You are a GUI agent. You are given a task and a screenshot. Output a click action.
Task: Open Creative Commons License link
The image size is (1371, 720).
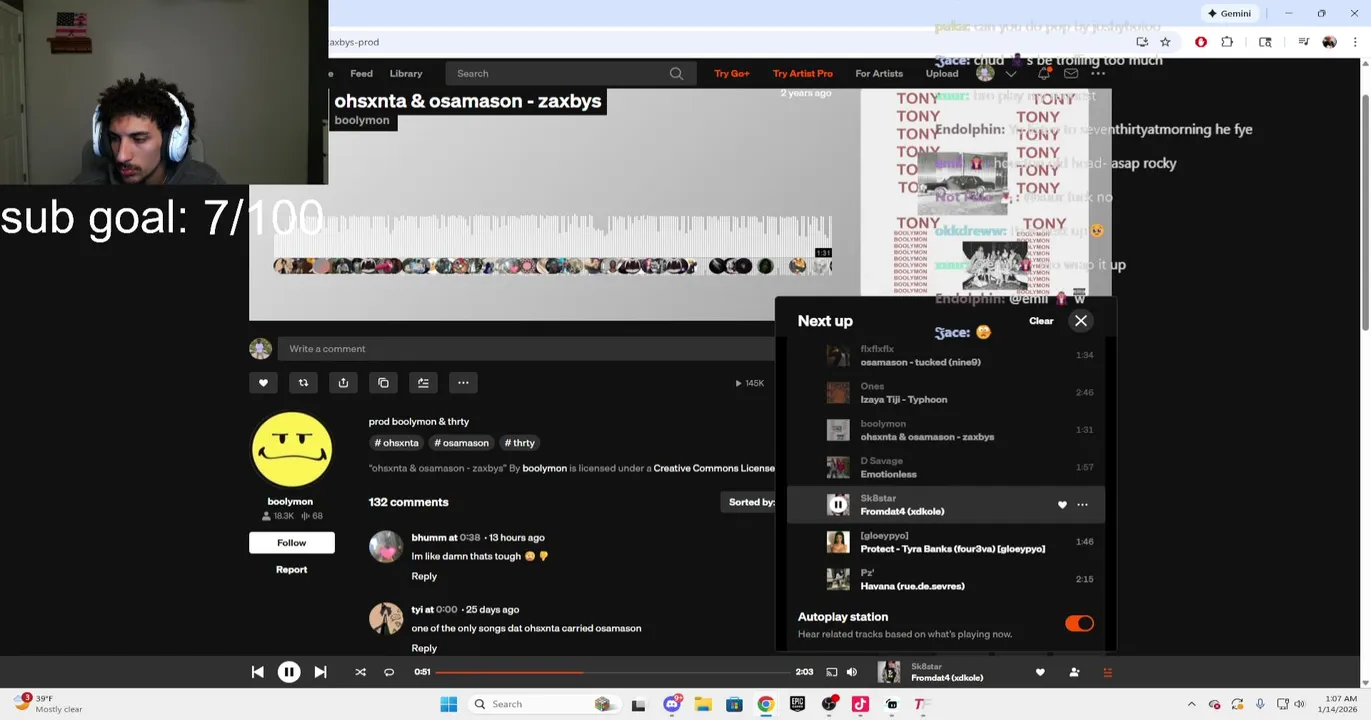point(714,468)
